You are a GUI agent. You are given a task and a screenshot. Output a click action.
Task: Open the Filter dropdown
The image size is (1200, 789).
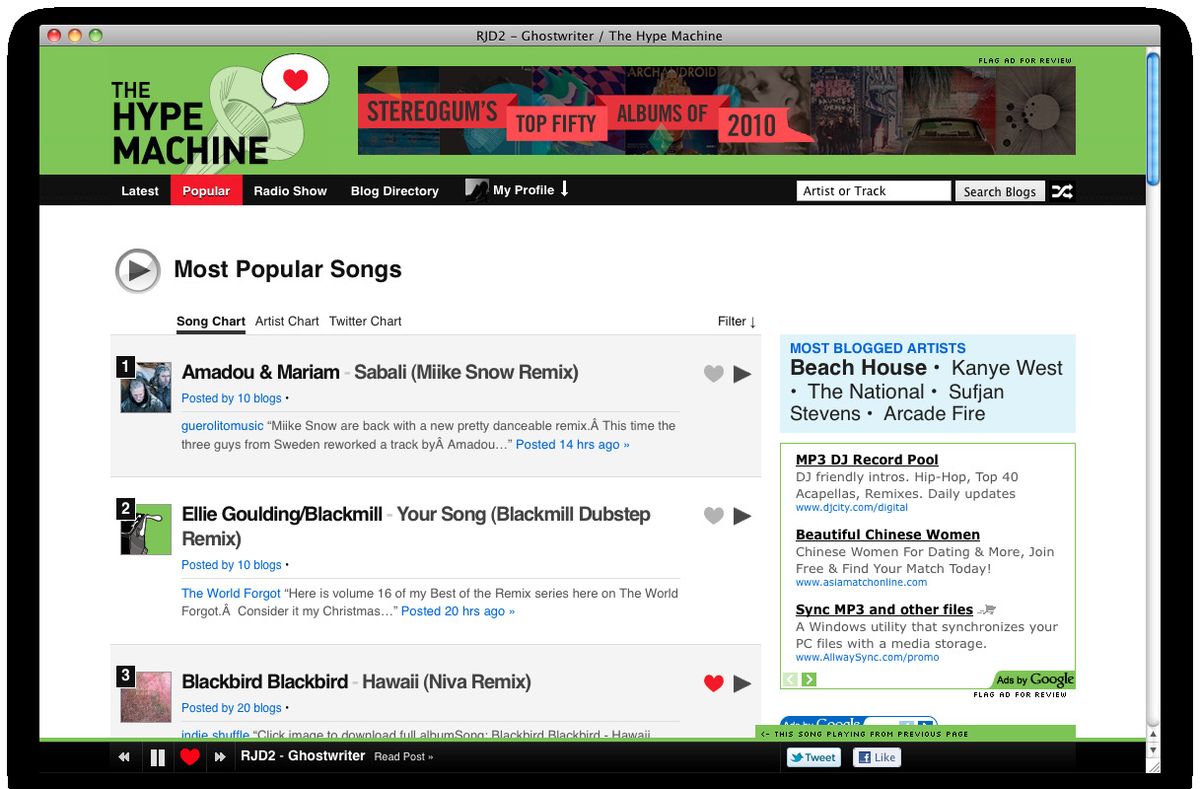click(735, 321)
